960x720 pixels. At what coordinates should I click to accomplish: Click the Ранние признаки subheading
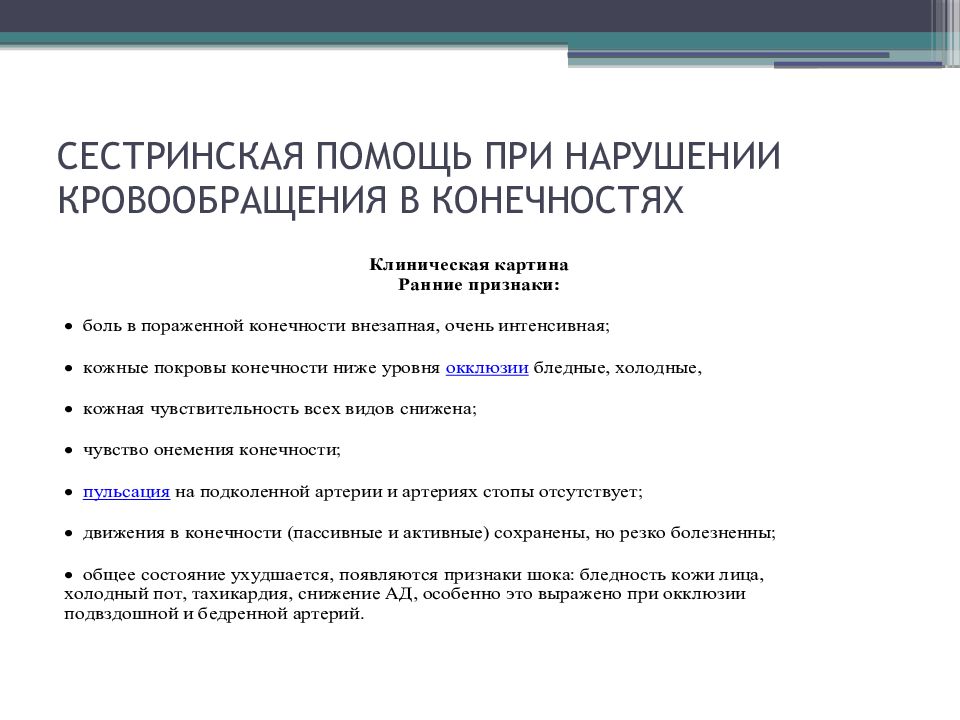[x=478, y=284]
